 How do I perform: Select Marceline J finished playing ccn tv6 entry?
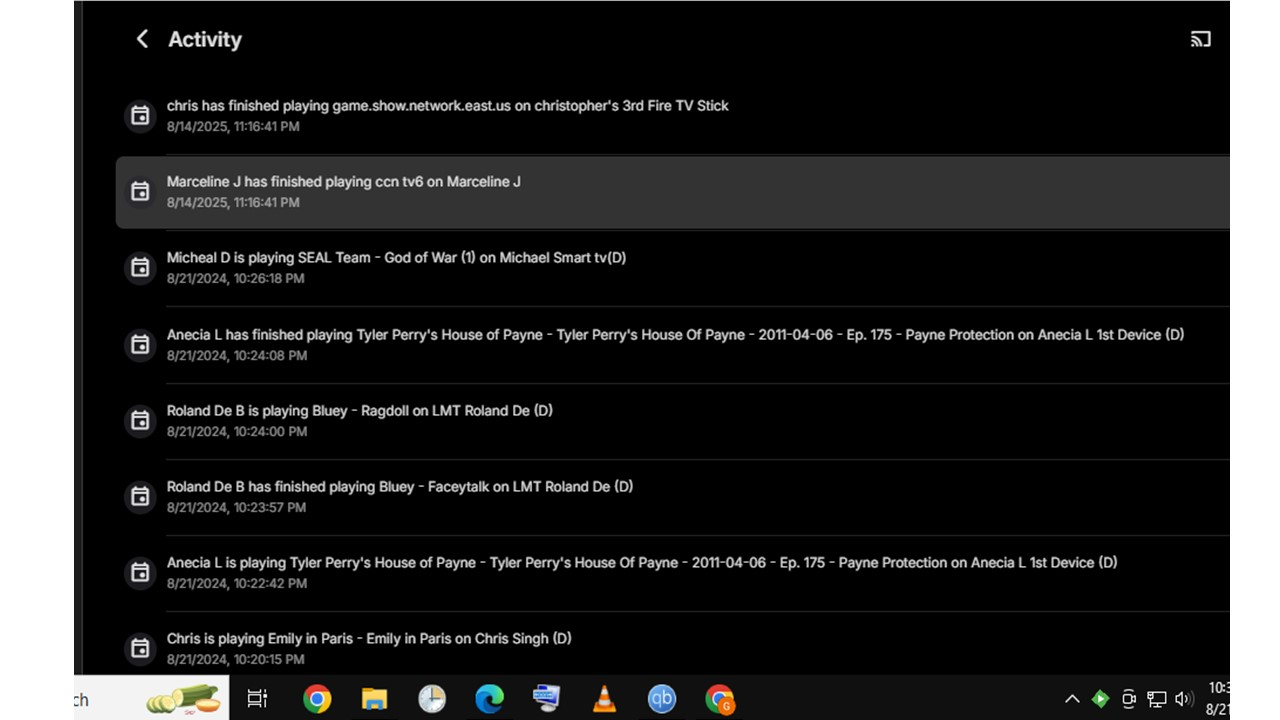pyautogui.click(x=673, y=192)
